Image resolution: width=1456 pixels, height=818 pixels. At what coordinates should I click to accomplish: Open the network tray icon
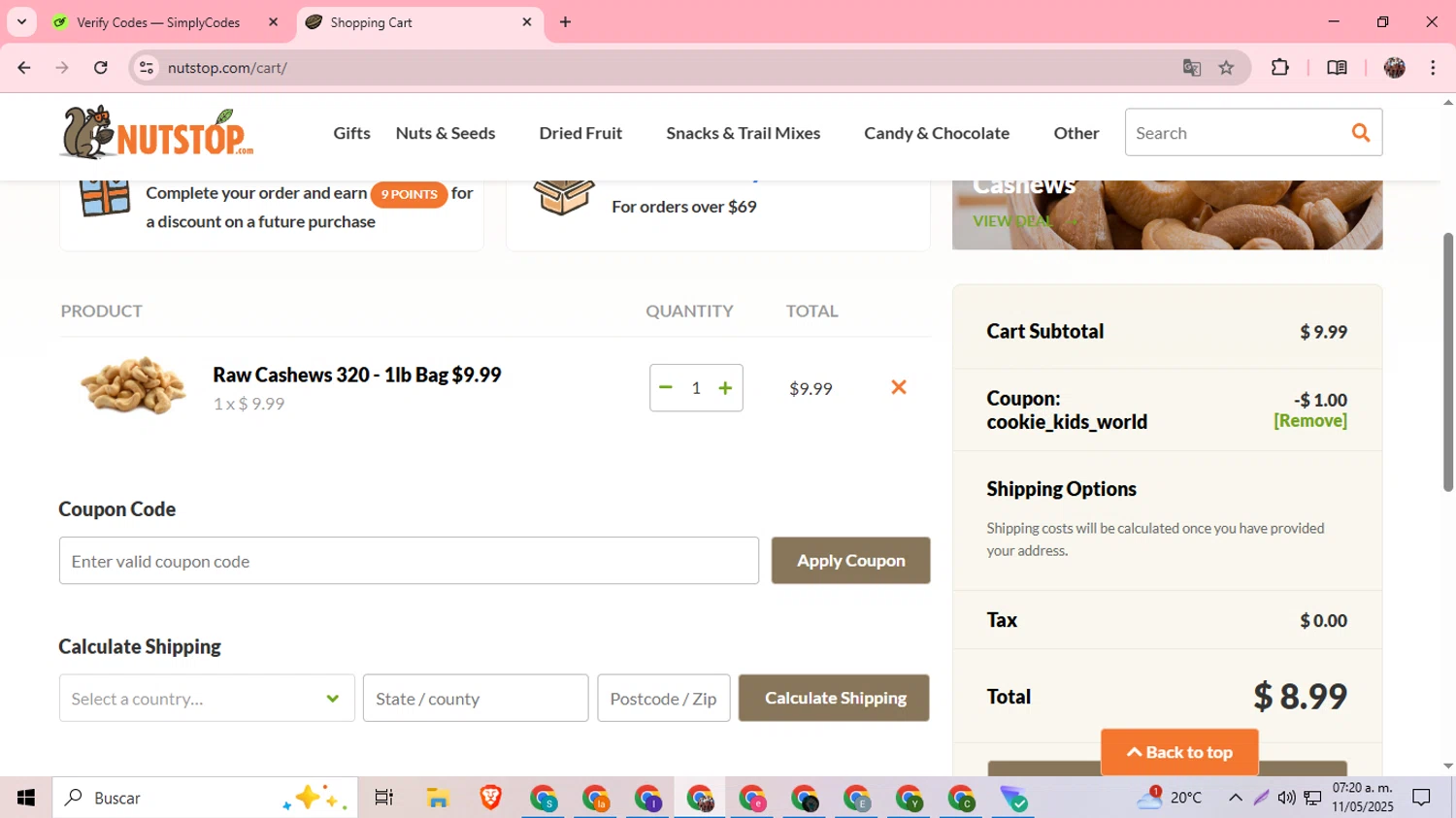click(x=1312, y=798)
